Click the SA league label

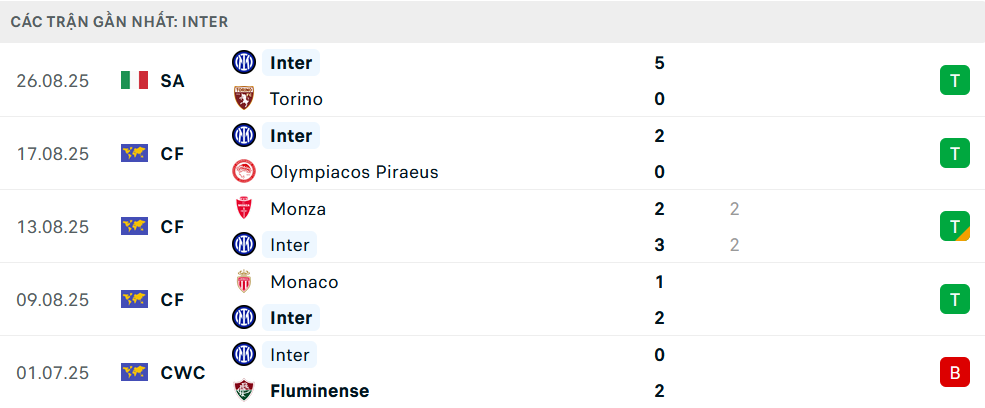click(172, 81)
